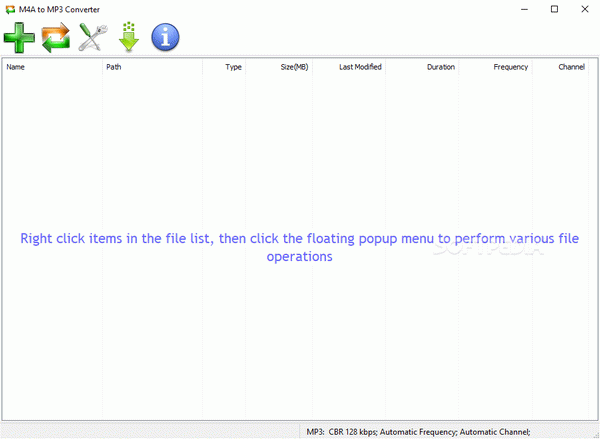This screenshot has width=600, height=439.
Task: Click the Duration column header
Action: coord(422,67)
